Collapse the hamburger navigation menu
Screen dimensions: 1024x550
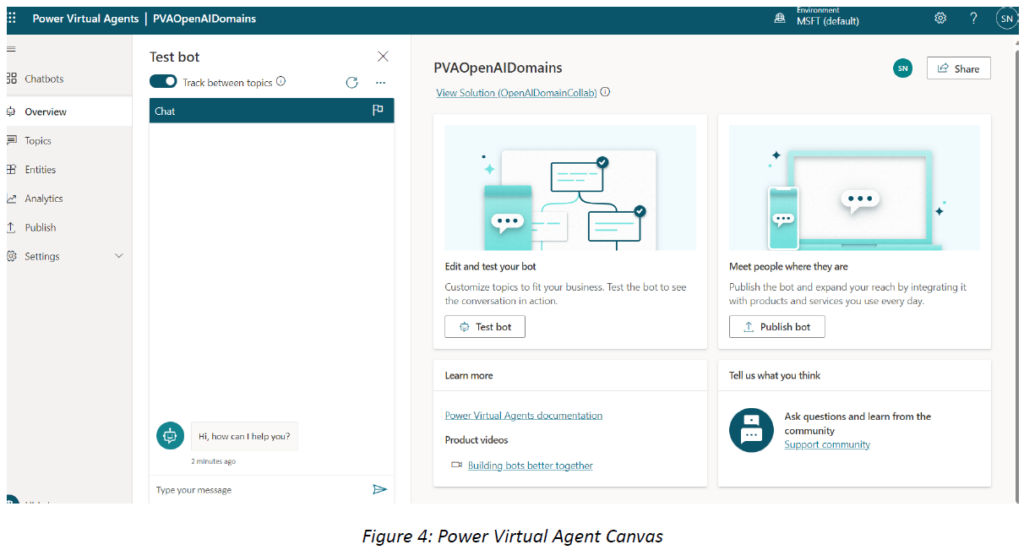pyautogui.click(x=11, y=49)
